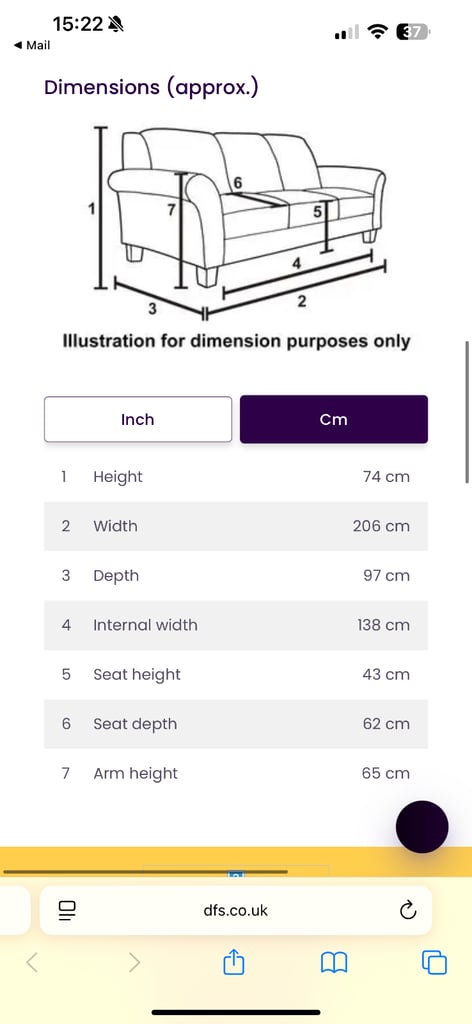Select the Width 206 cm row

click(236, 526)
